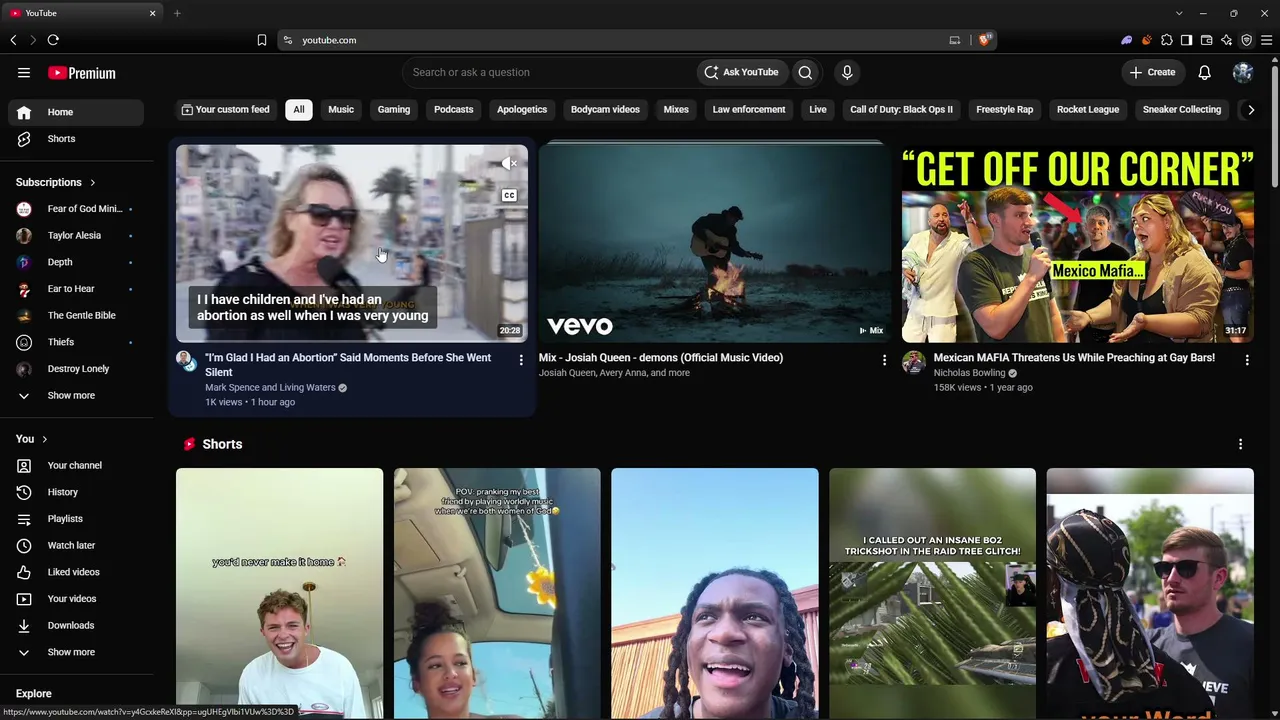Go back with the browser back arrow

pyautogui.click(x=13, y=40)
